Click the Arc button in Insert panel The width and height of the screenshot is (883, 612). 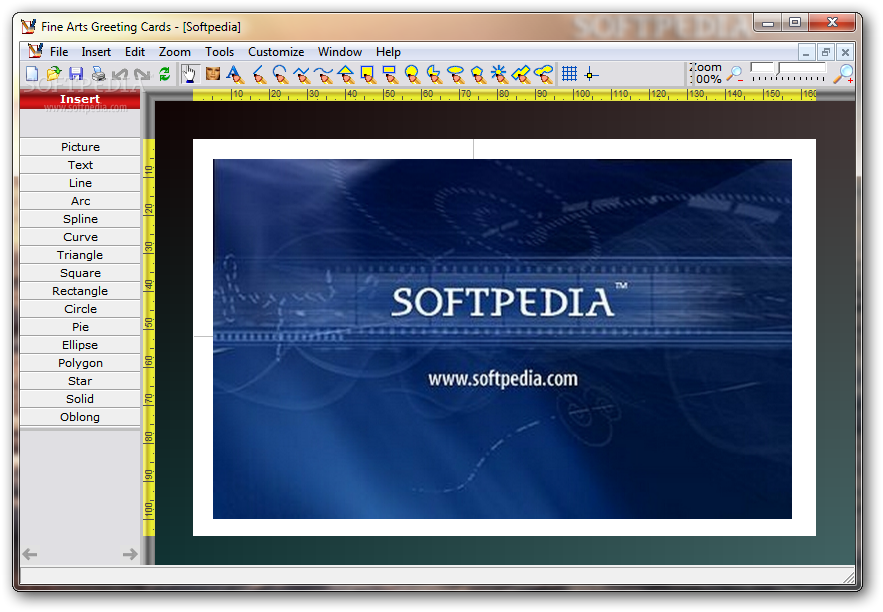coord(80,201)
